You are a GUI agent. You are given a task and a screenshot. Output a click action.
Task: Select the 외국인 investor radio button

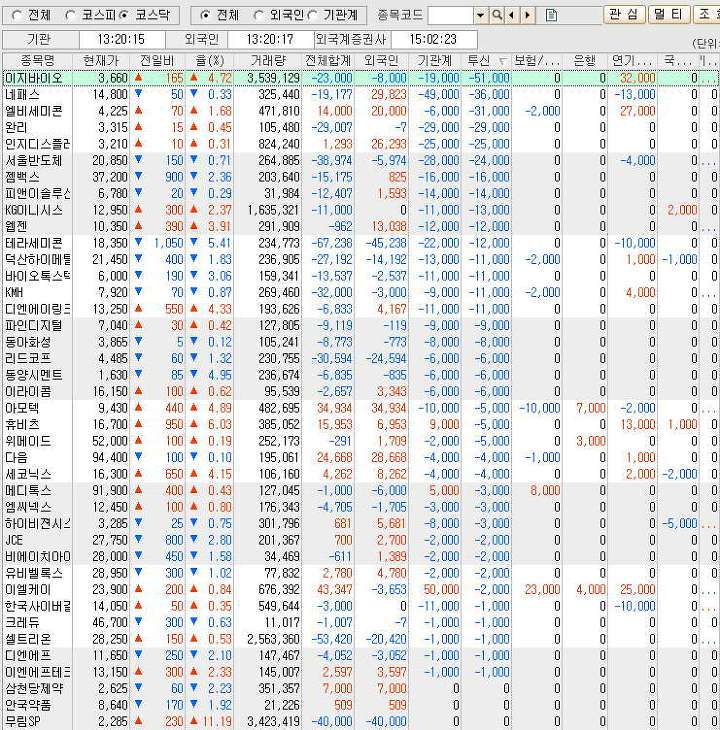pyautogui.click(x=259, y=15)
